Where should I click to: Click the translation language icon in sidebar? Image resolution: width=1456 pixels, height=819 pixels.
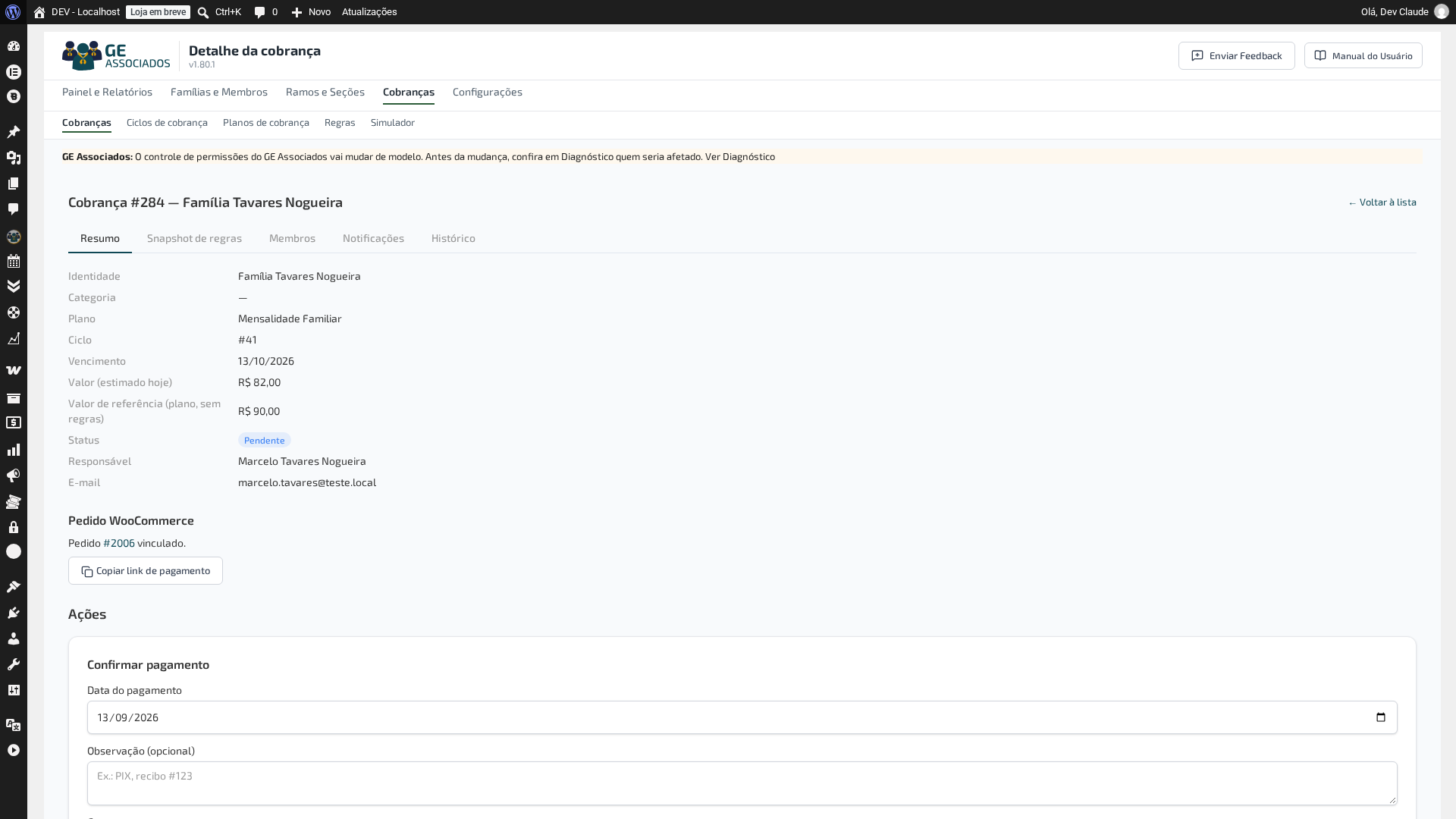coord(14,725)
